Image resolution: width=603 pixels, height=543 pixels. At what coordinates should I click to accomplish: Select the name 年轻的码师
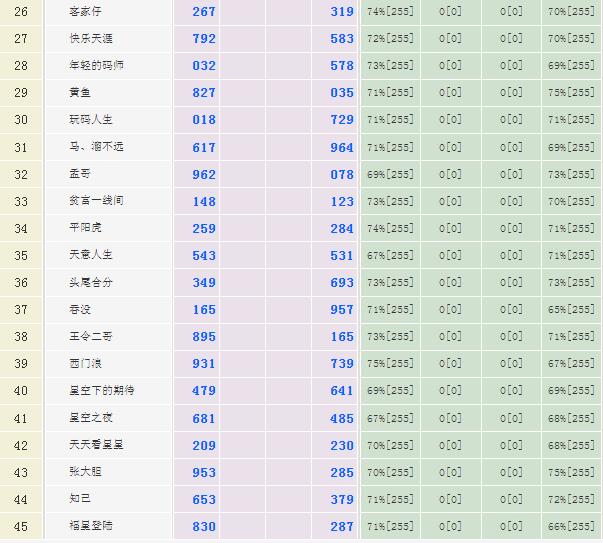[98, 65]
